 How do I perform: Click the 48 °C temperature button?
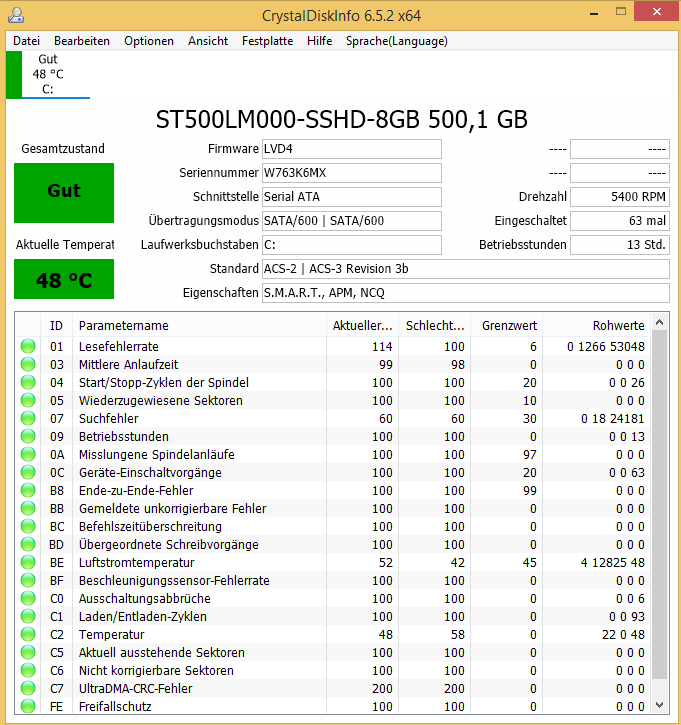(64, 279)
